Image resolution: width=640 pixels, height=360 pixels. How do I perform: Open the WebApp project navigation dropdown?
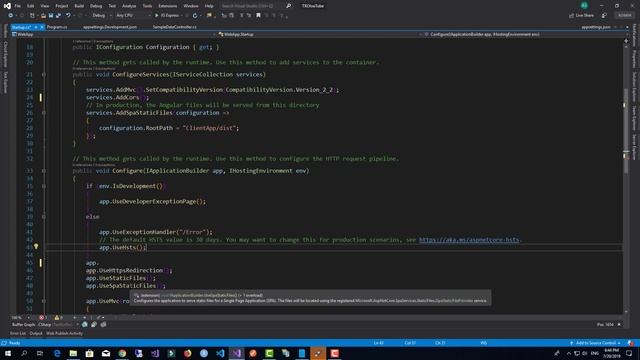point(113,34)
